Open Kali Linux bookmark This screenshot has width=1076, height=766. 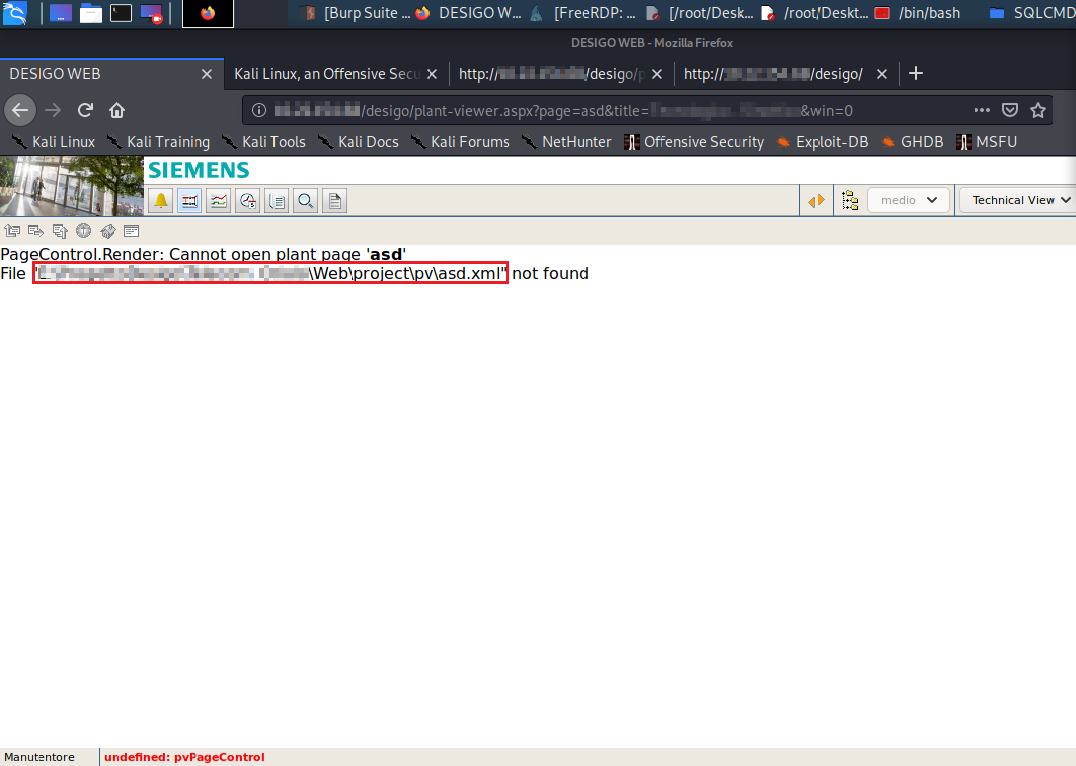point(54,142)
